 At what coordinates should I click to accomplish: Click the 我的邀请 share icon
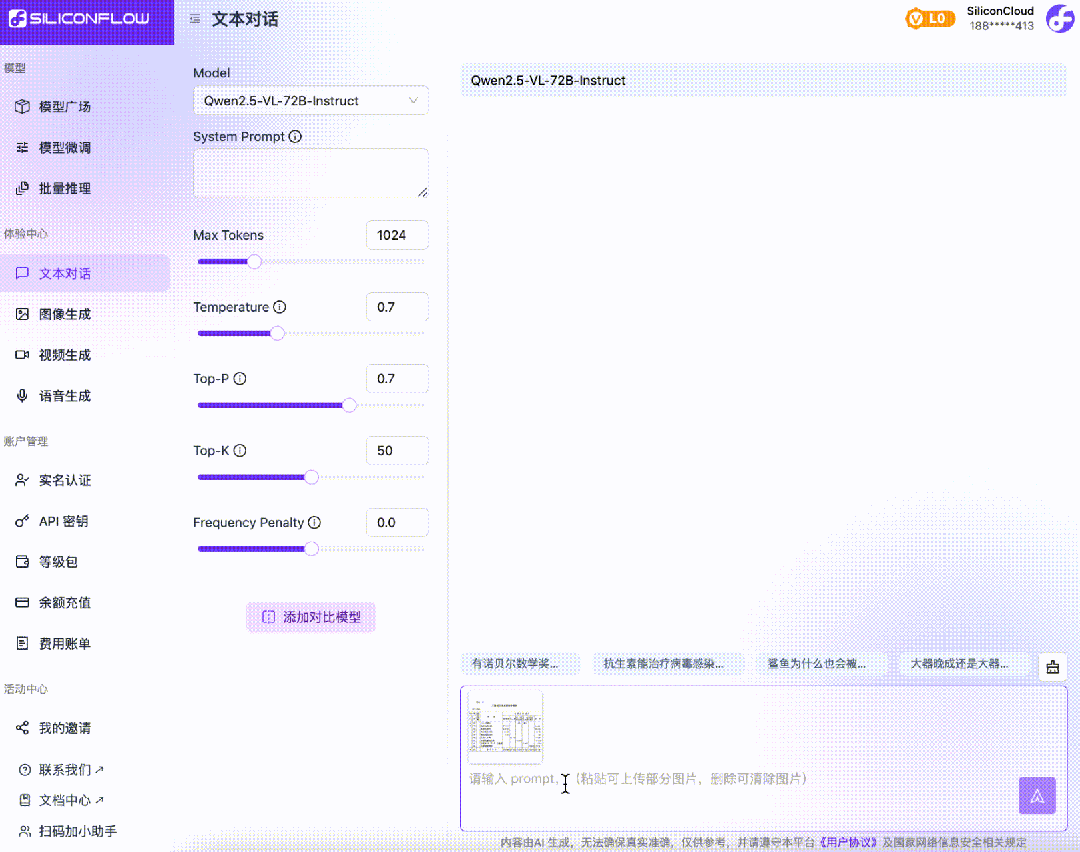(x=22, y=728)
